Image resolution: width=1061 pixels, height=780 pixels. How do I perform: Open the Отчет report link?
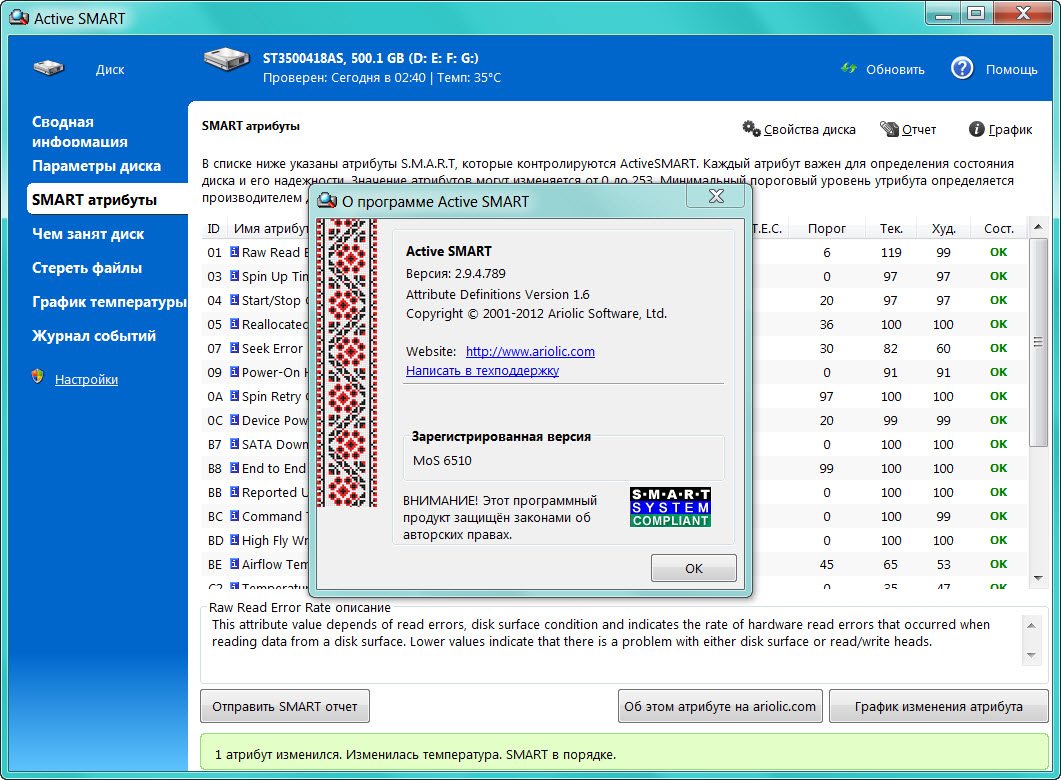919,129
